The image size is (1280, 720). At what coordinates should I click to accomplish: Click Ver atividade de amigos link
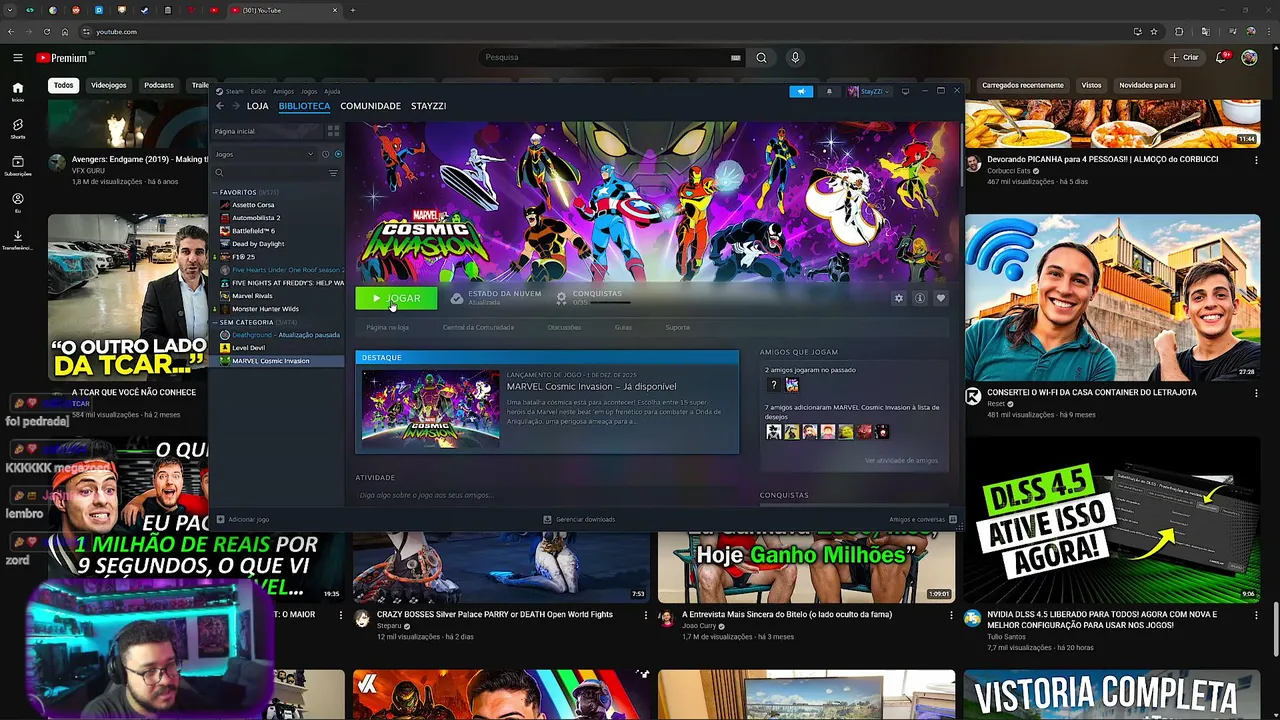(x=901, y=461)
